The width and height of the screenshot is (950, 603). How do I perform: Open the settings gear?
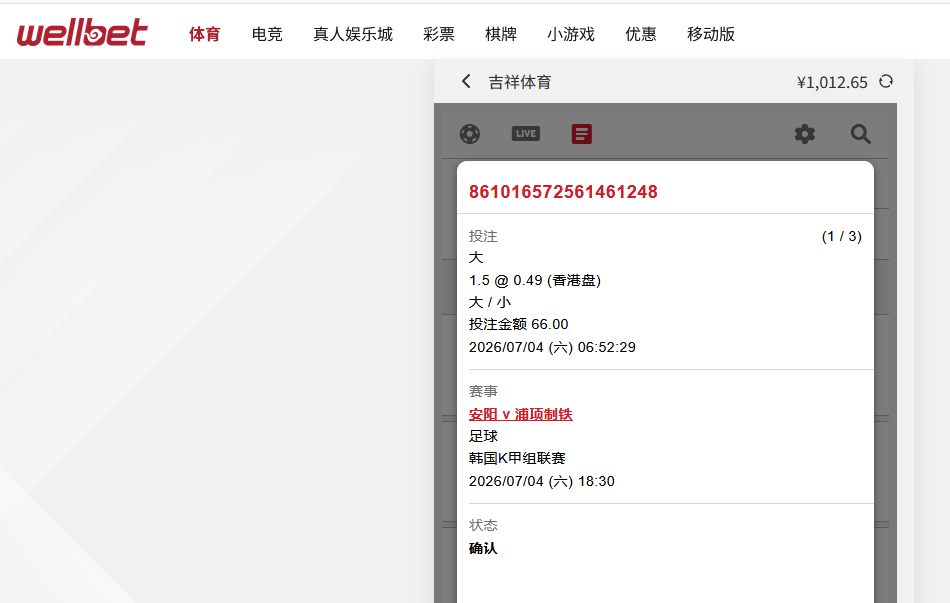(x=805, y=134)
